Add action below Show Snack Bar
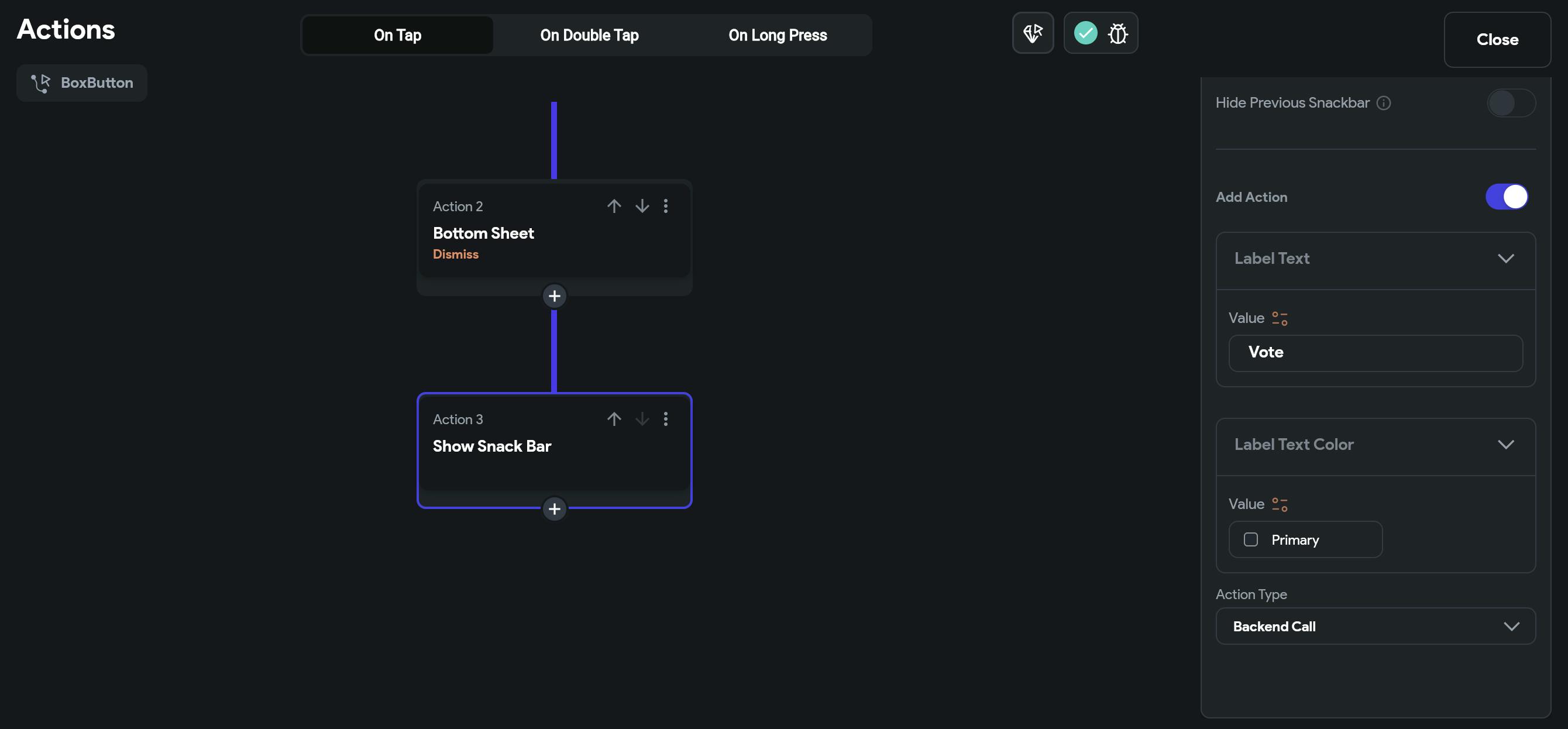The height and width of the screenshot is (729, 1568). click(x=554, y=508)
